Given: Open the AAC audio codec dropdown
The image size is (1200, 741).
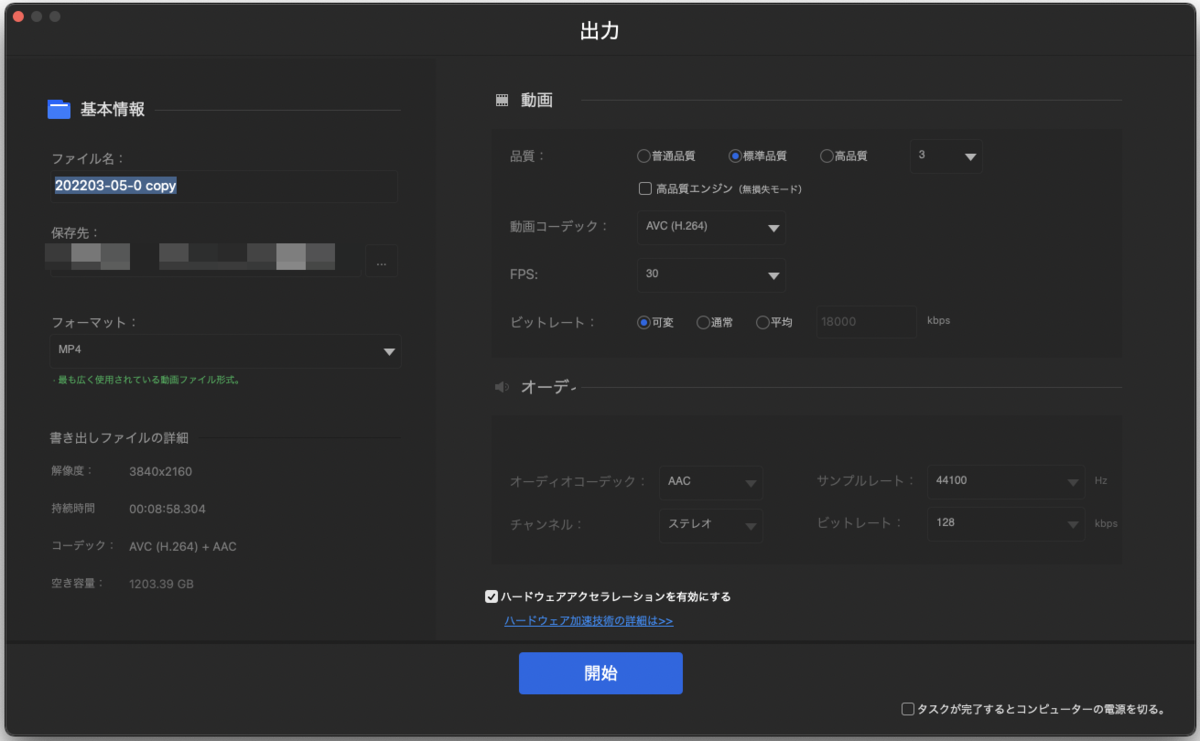Looking at the screenshot, I should point(711,482).
